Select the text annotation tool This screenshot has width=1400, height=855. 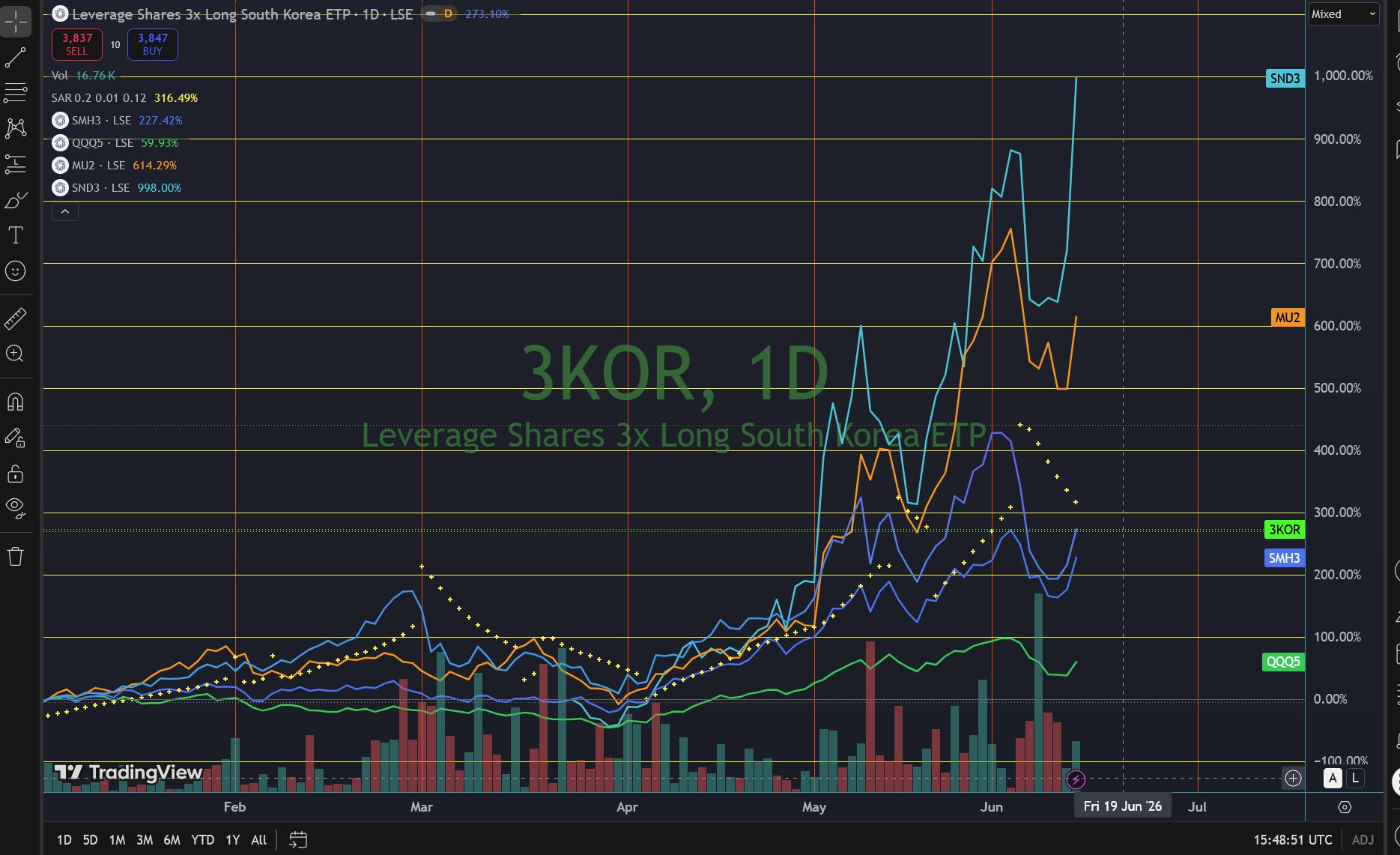pos(16,235)
